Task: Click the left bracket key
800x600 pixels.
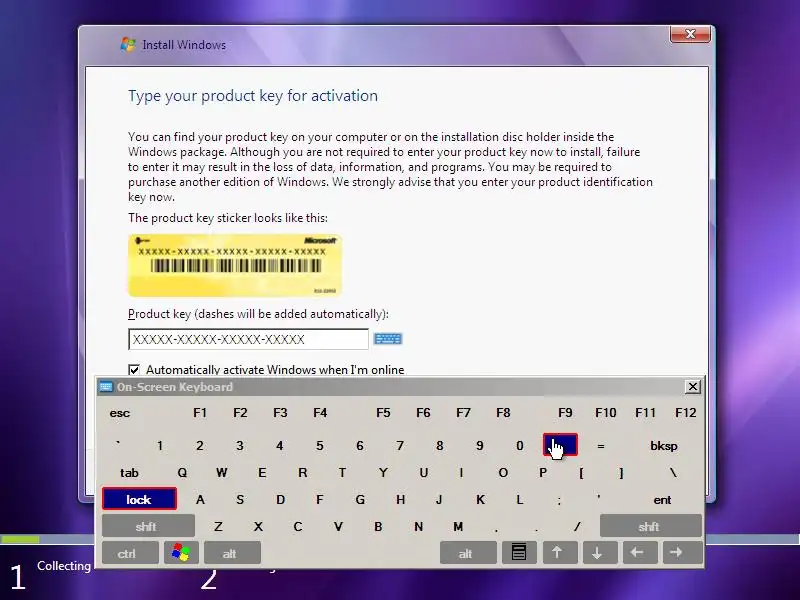Action: (581, 473)
